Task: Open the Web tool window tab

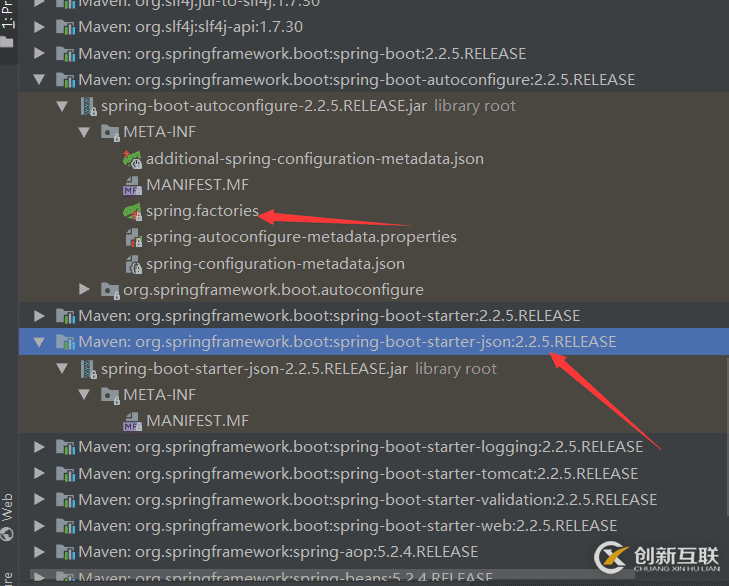Action: click(7, 517)
